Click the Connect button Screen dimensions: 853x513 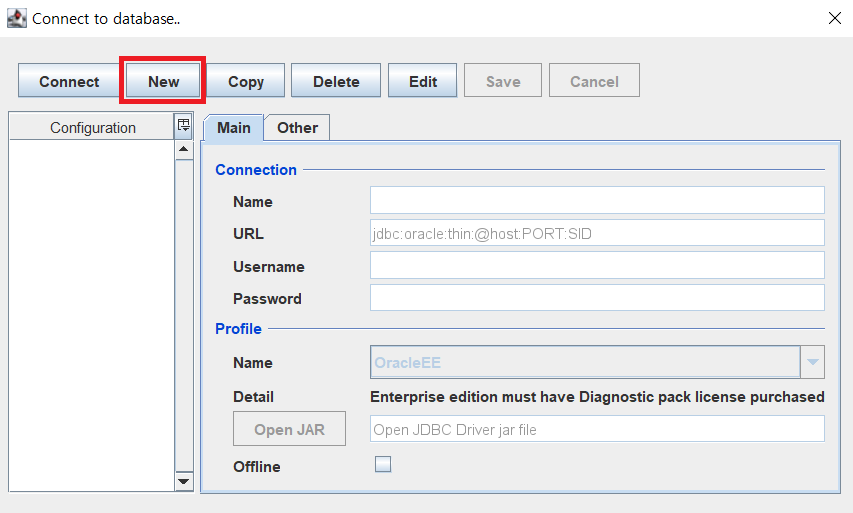point(69,81)
